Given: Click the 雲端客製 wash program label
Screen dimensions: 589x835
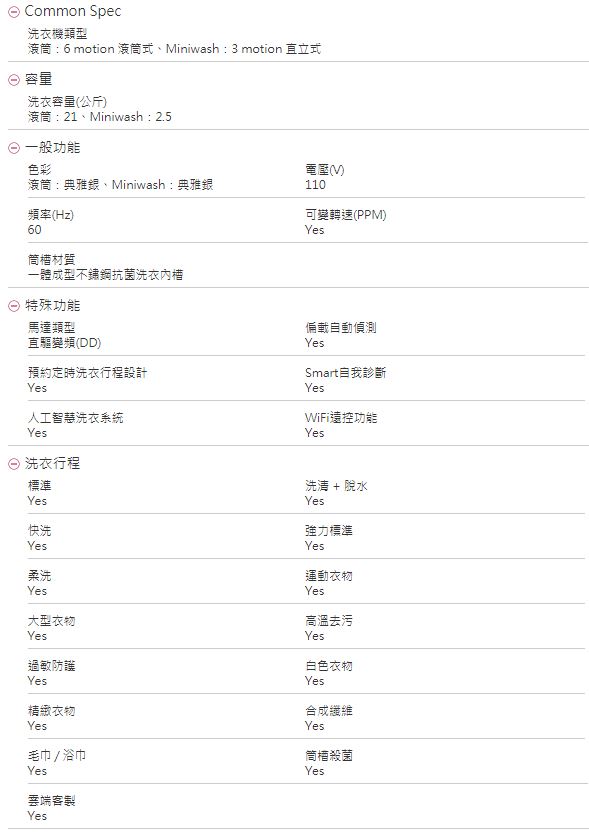Looking at the screenshot, I should click(52, 800).
